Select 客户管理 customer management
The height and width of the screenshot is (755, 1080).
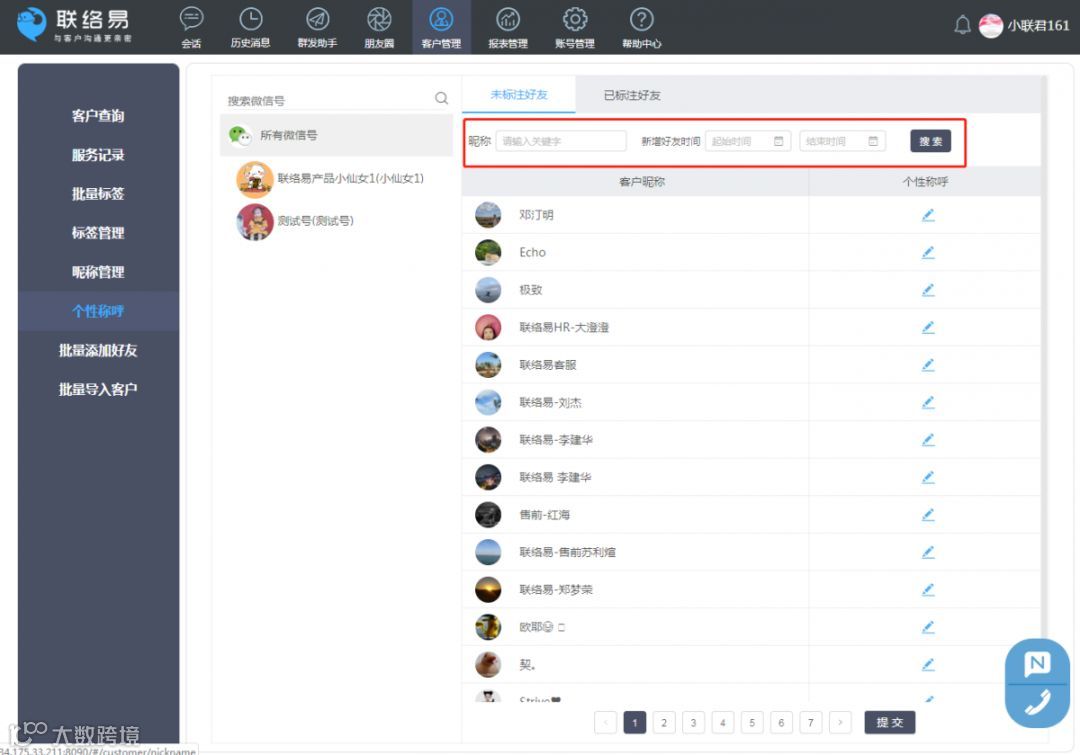[441, 27]
